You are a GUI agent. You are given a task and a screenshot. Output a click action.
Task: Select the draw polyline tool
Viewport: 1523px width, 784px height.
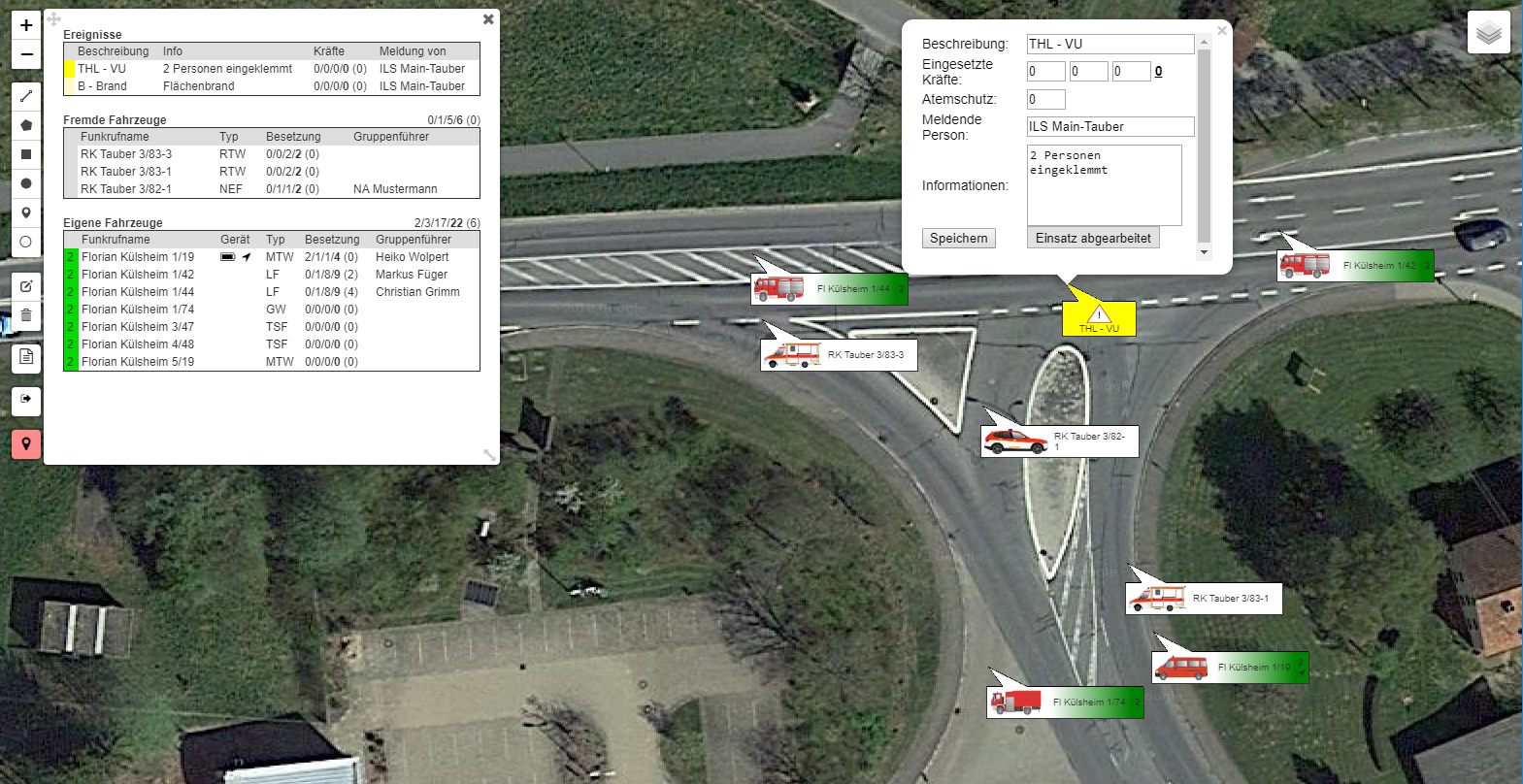pyautogui.click(x=26, y=96)
